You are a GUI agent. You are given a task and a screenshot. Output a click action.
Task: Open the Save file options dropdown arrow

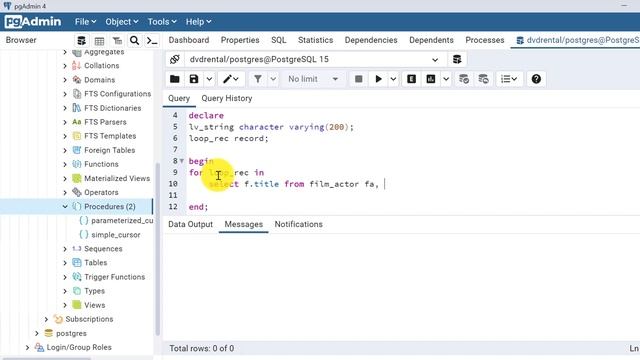(x=209, y=79)
